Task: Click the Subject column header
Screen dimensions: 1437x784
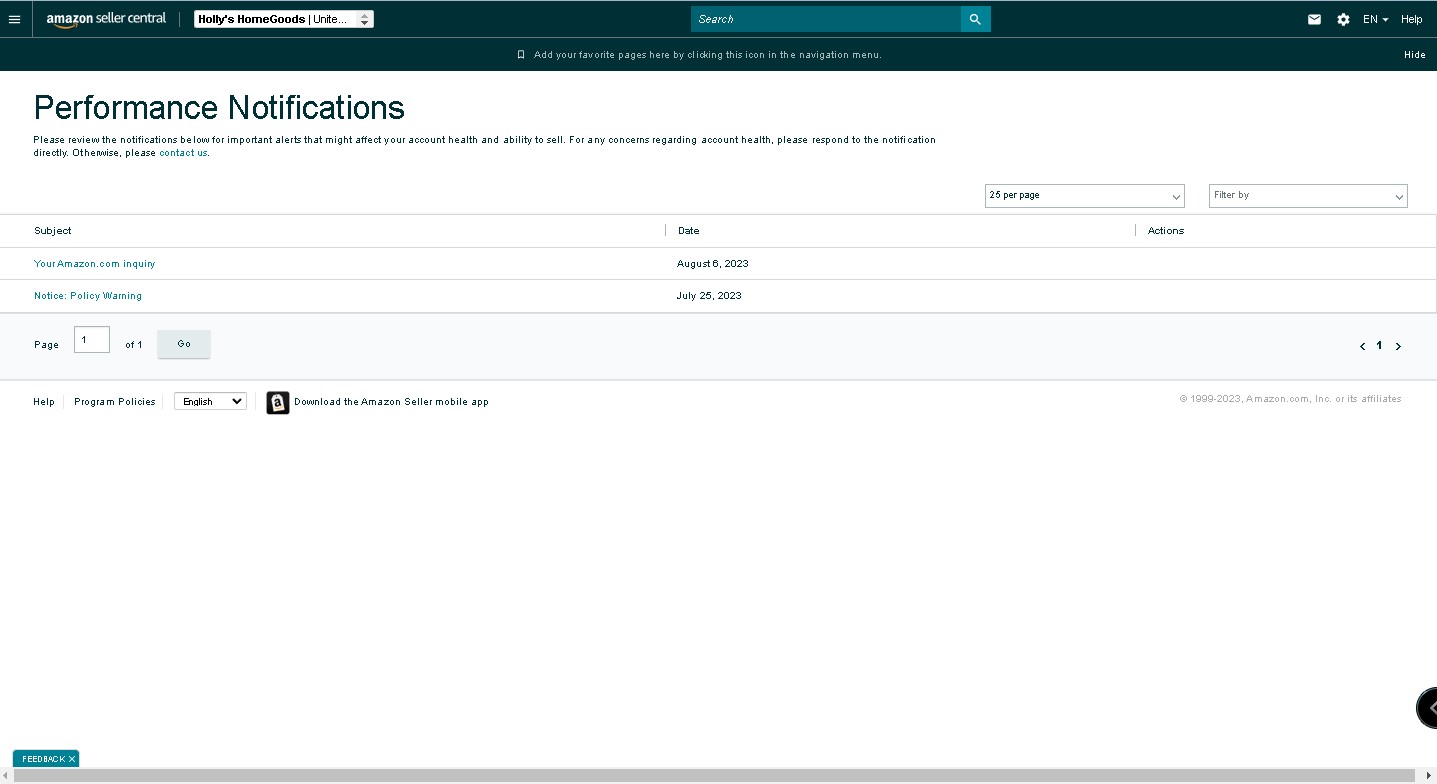Action: click(53, 231)
